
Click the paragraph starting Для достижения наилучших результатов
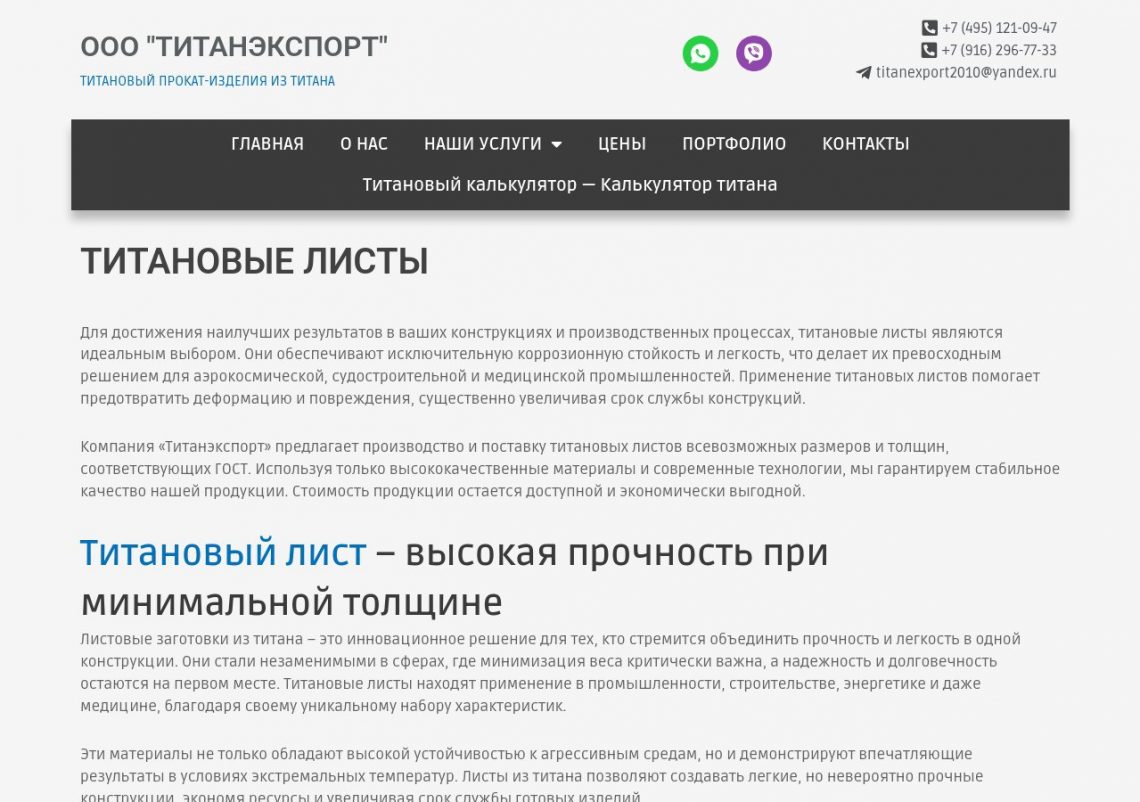pyautogui.click(x=560, y=366)
